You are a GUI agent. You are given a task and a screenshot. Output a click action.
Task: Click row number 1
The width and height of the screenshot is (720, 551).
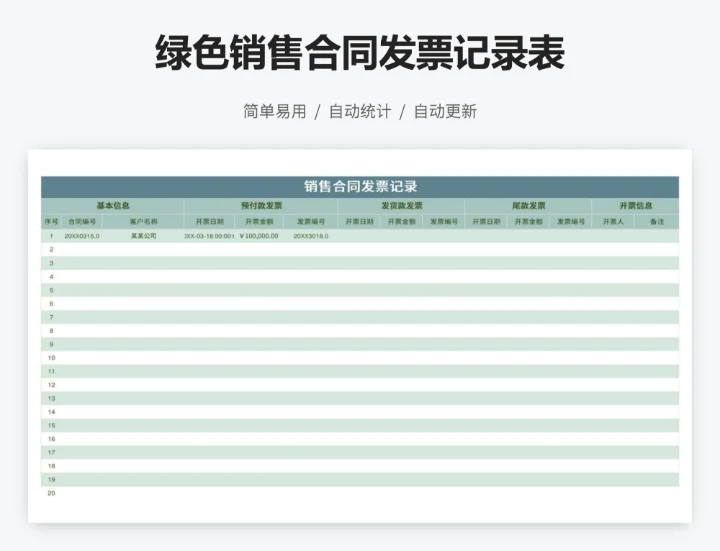coord(51,236)
